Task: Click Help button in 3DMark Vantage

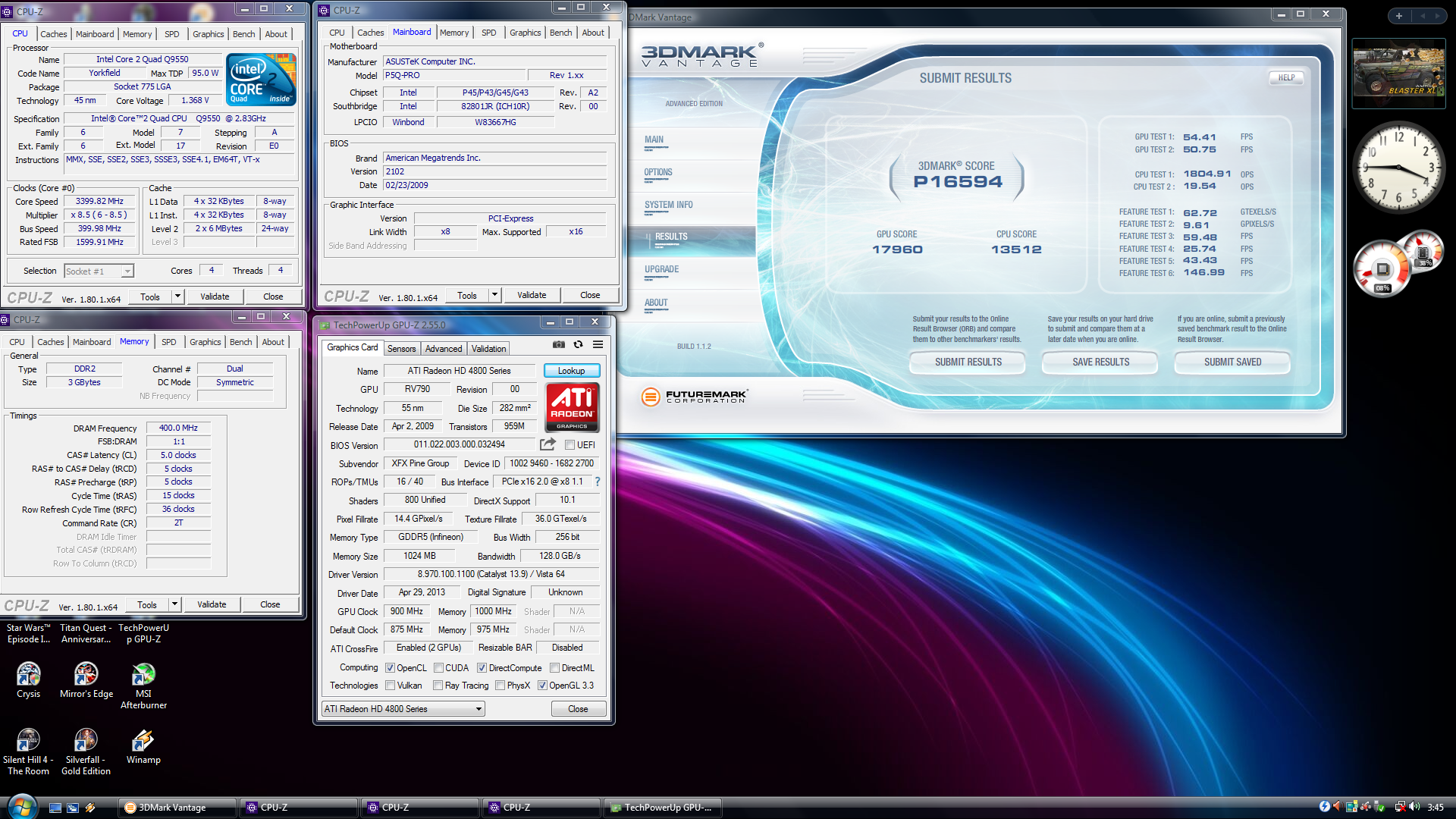Action: pos(1286,77)
